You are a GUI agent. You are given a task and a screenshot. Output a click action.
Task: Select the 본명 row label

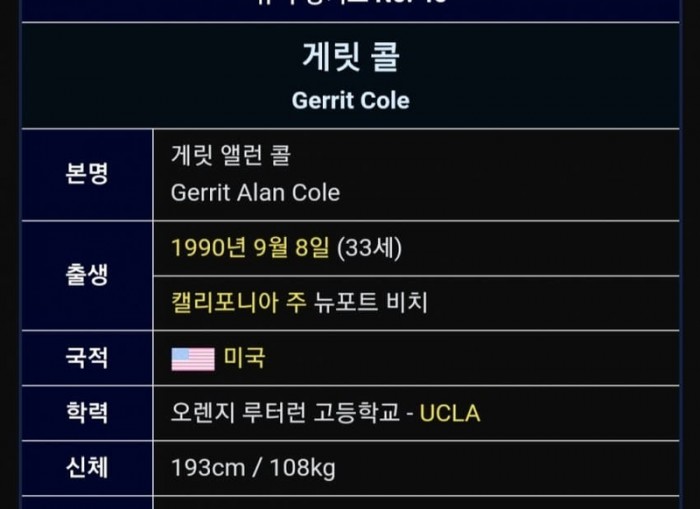87,174
